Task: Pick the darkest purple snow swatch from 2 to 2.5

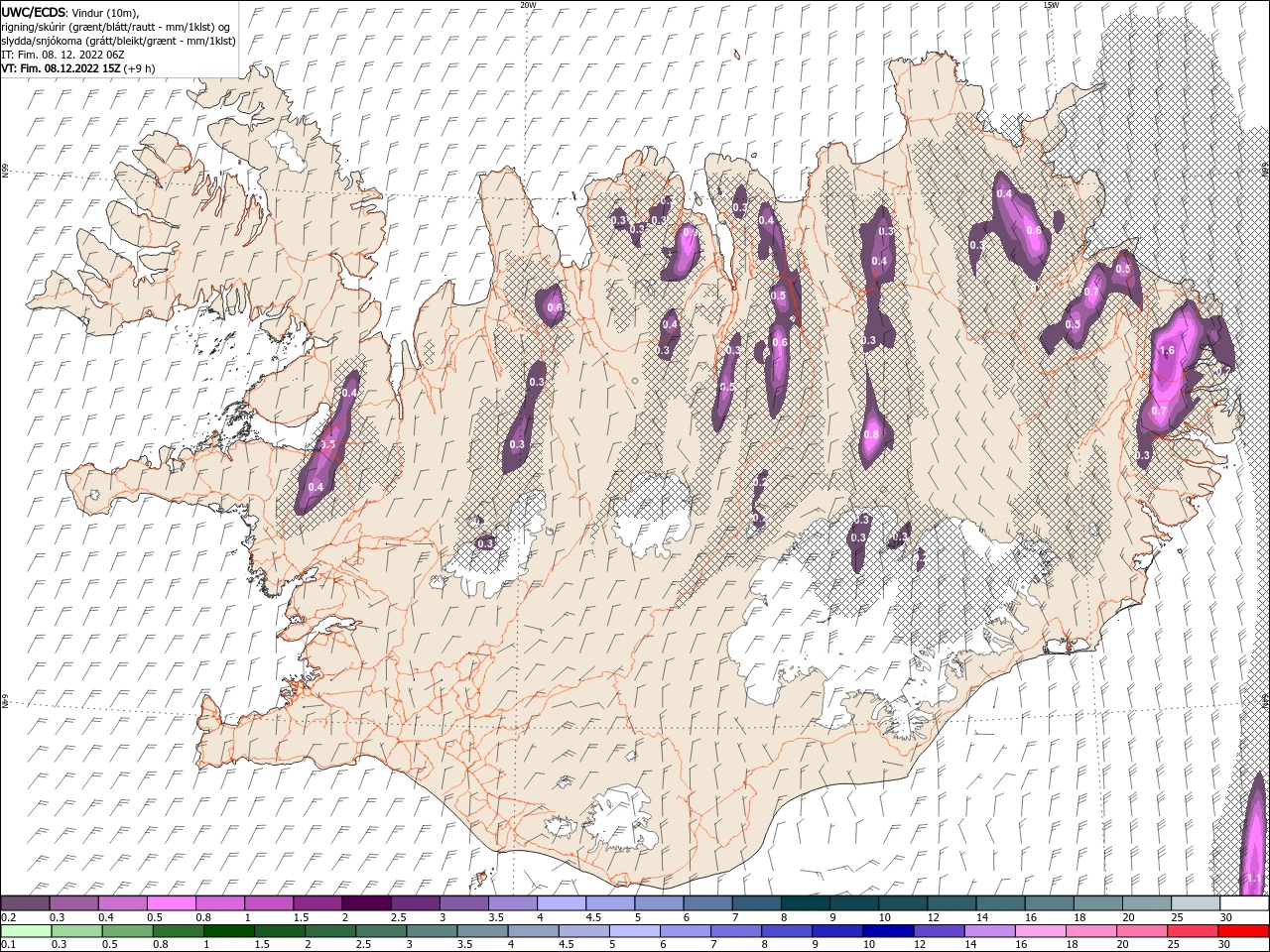Action: coord(365,902)
